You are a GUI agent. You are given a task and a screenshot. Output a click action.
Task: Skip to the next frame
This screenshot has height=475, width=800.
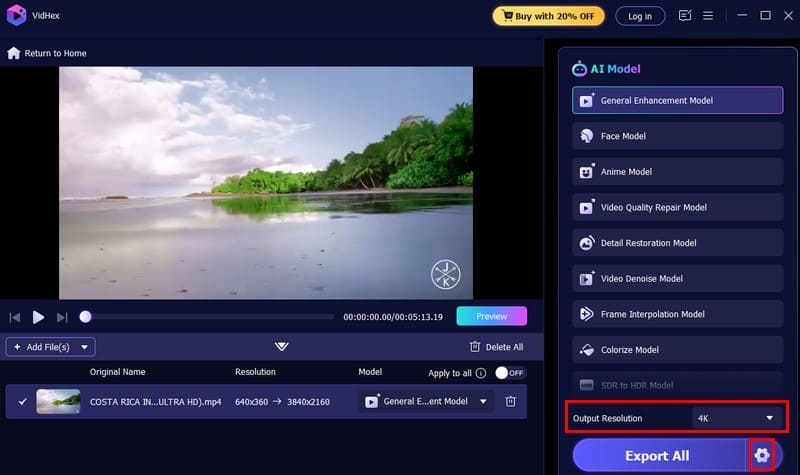62,317
